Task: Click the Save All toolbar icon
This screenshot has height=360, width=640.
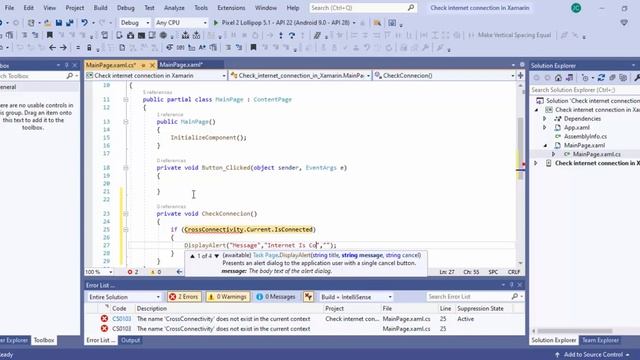Action: (x=69, y=23)
